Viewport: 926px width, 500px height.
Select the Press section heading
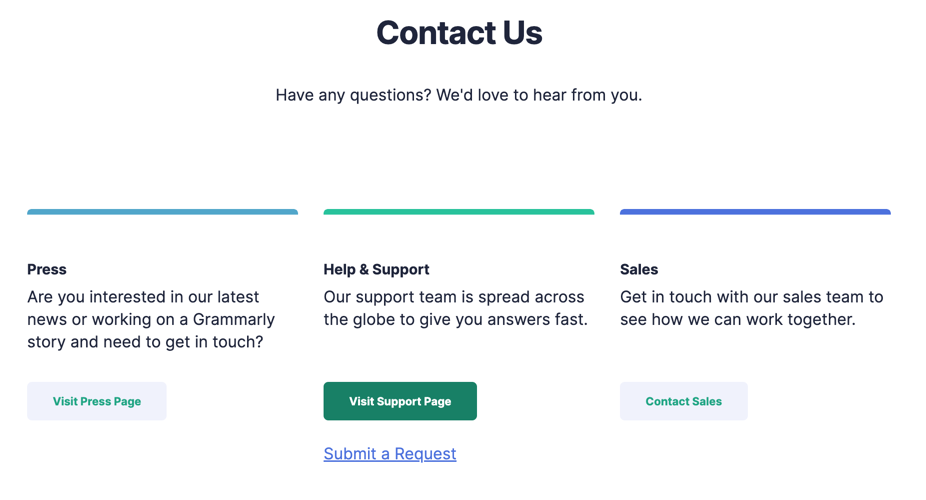47,269
